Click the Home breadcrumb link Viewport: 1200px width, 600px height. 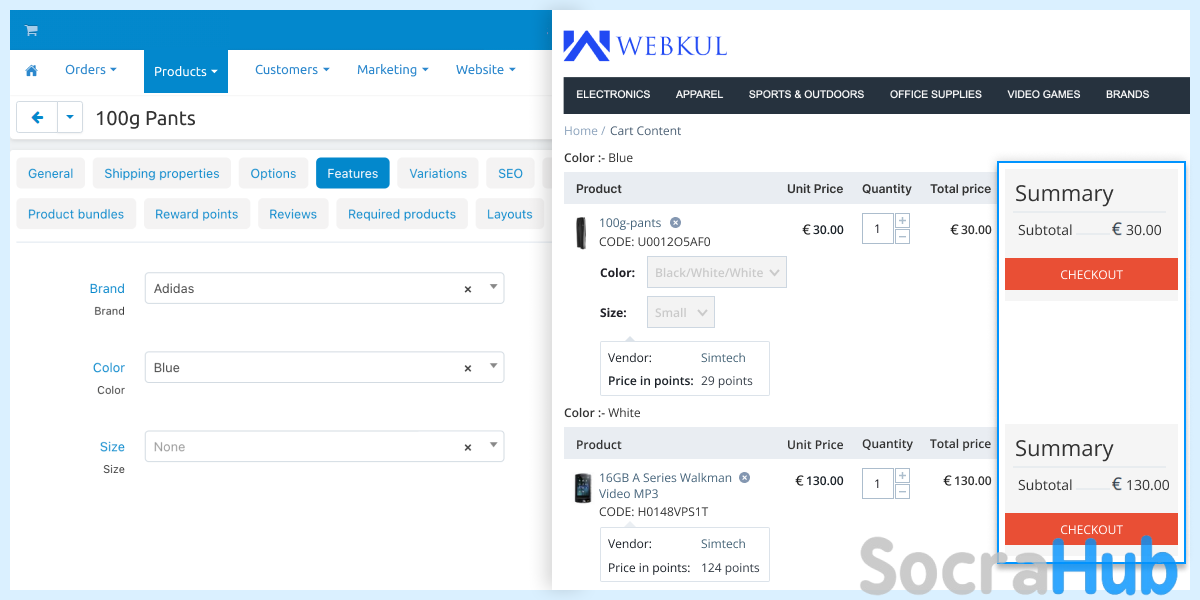(580, 131)
